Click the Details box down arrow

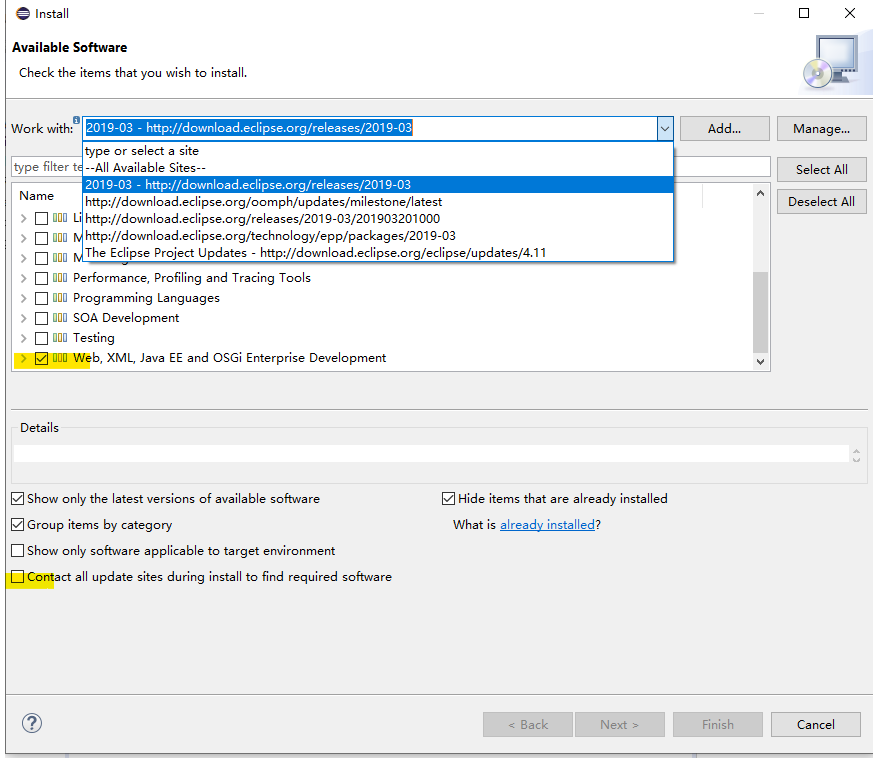pos(856,459)
